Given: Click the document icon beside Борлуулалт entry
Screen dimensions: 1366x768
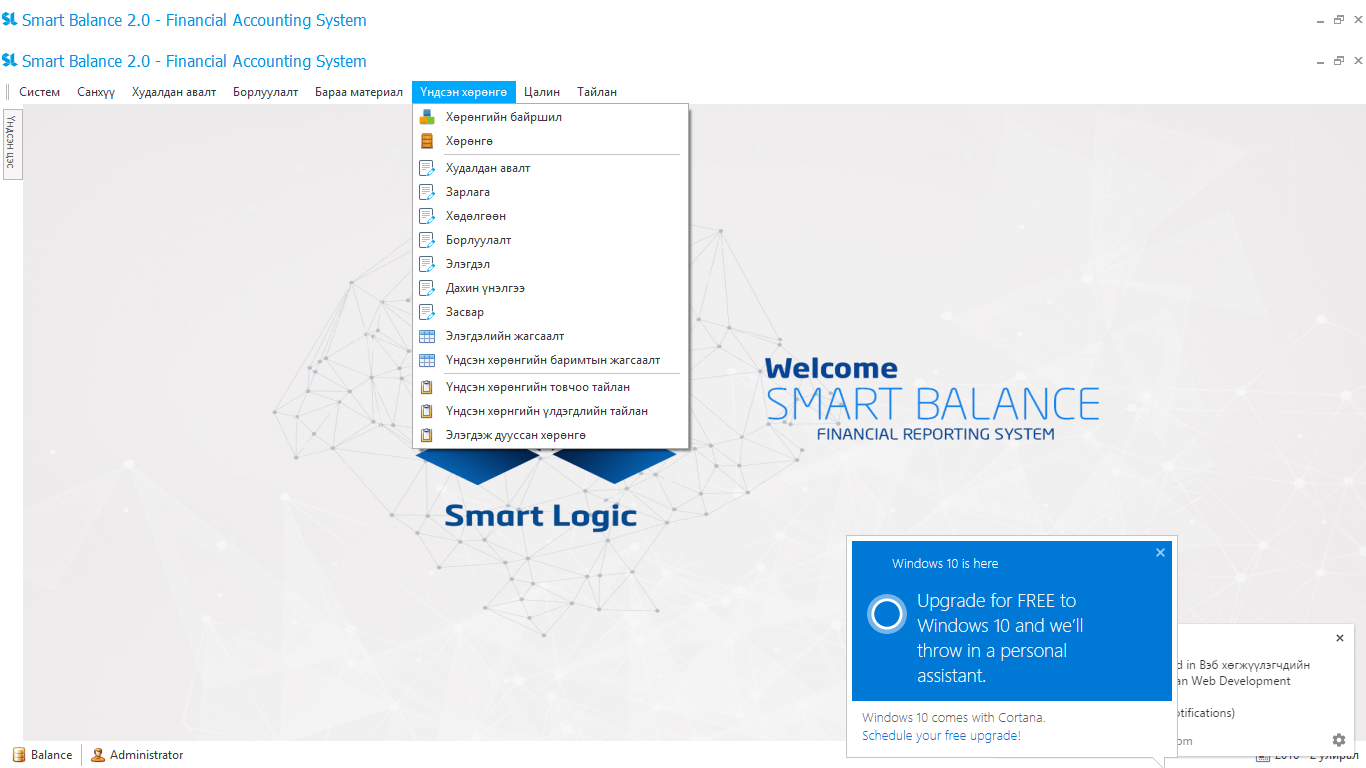Looking at the screenshot, I should pos(427,240).
